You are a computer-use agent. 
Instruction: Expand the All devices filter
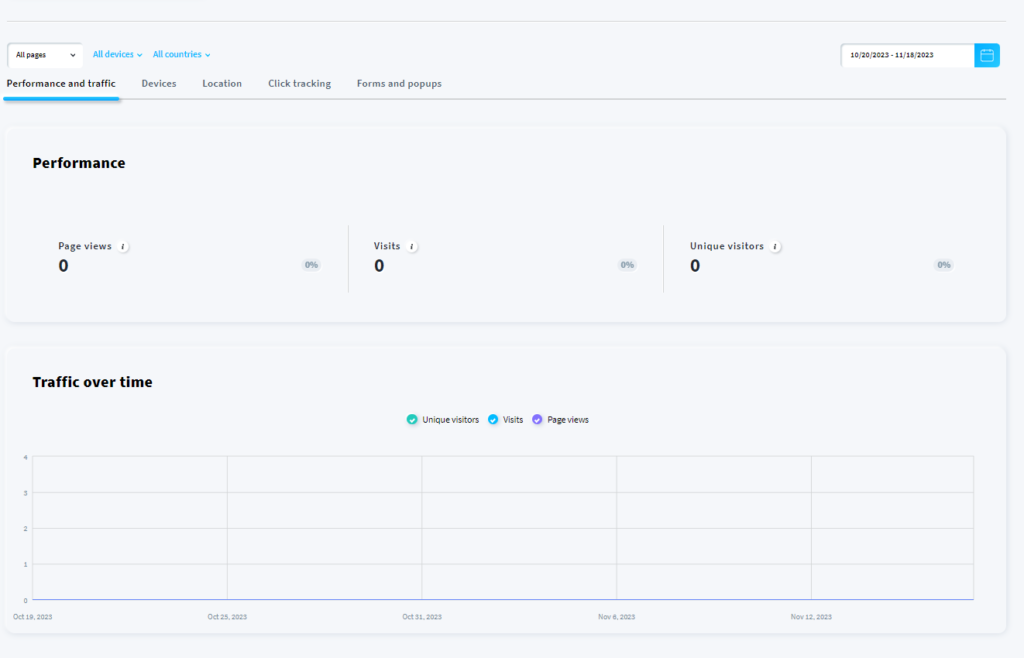tap(118, 55)
